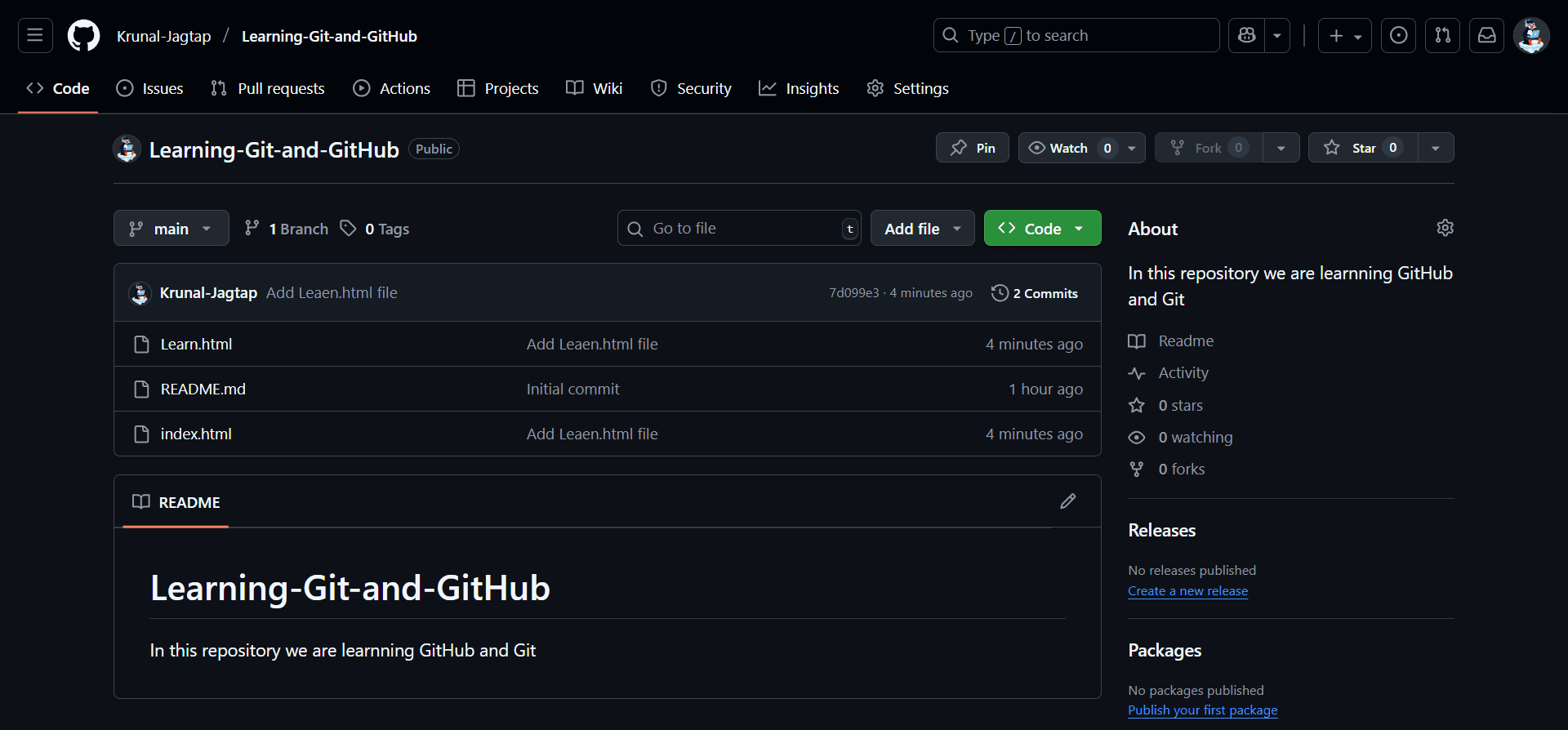Open pull requests icon in top header
The image size is (1568, 730).
(1442, 35)
